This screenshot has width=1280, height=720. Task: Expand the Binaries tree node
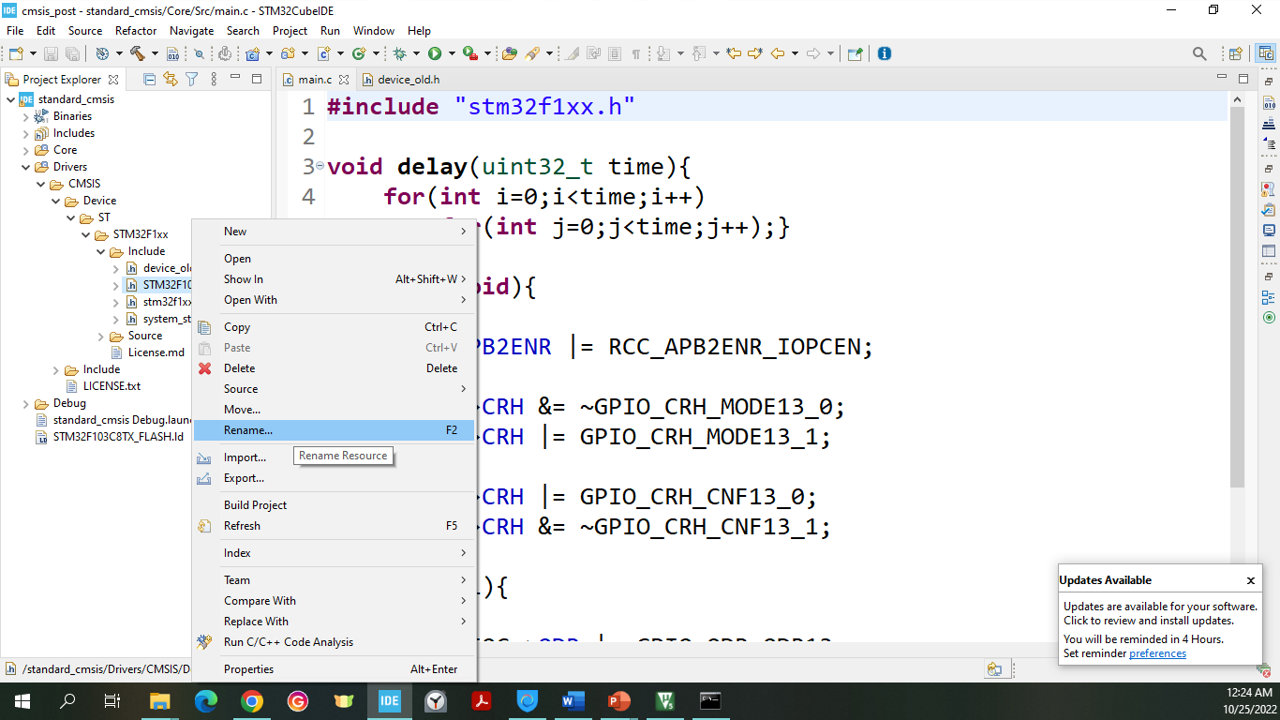(26, 116)
